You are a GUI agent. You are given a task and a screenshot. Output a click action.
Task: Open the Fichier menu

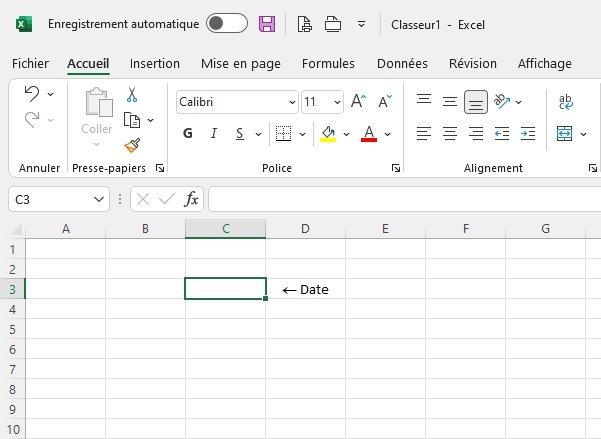(x=30, y=63)
